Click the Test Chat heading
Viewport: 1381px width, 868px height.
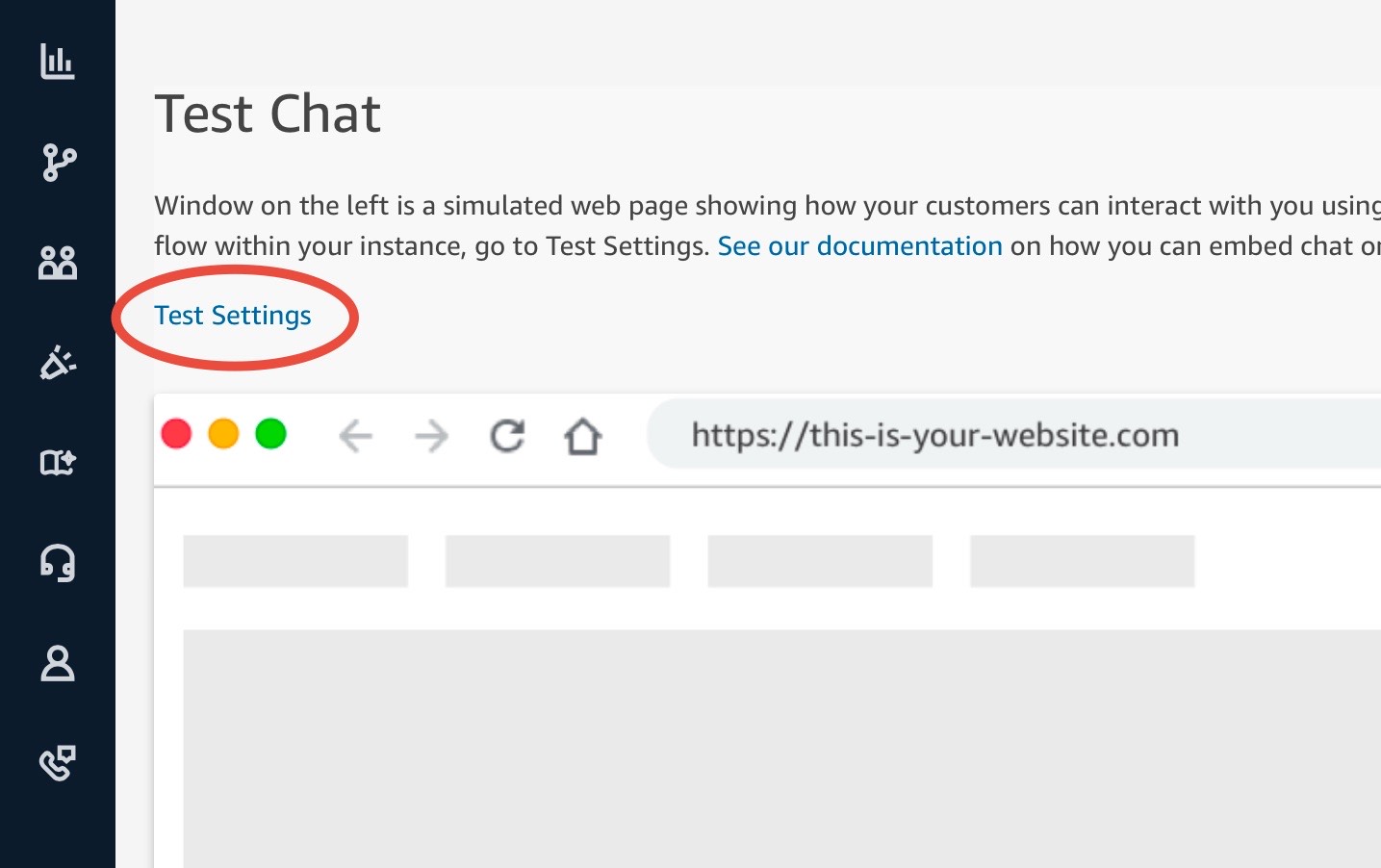click(268, 114)
